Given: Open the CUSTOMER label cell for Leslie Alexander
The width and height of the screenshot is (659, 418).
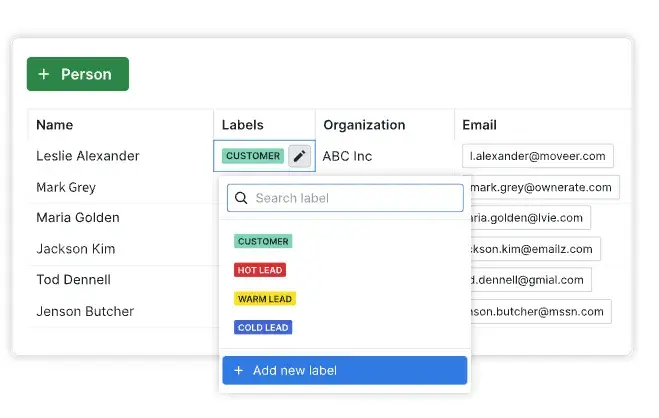Looking at the screenshot, I should (253, 156).
